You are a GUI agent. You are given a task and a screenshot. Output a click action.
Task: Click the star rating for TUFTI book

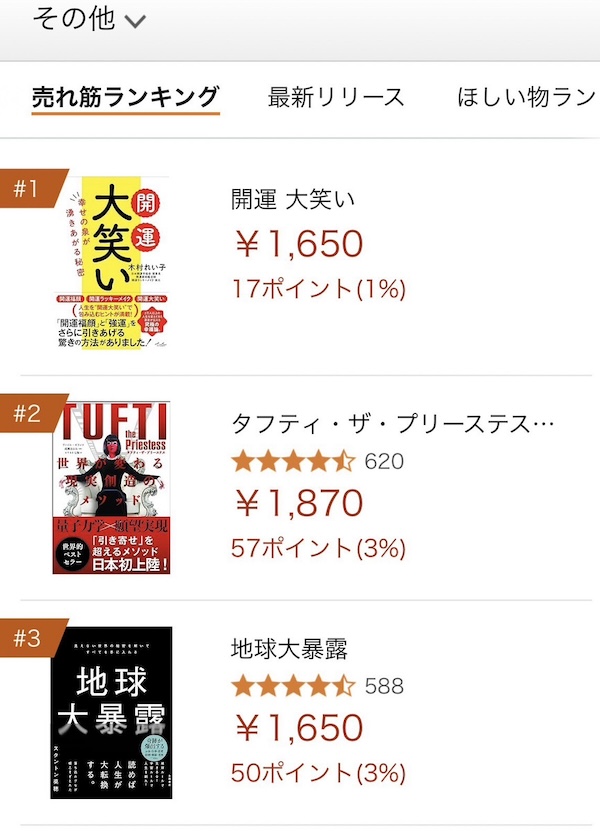coord(293,461)
